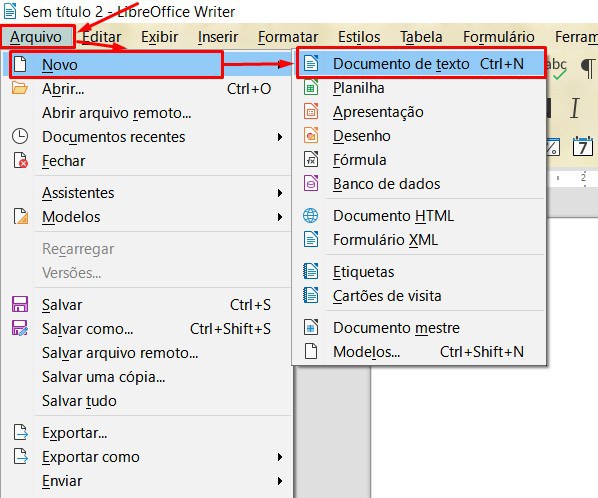This screenshot has width=598, height=498.
Task: Click the Modelos... blank page icon
Action: (311, 351)
